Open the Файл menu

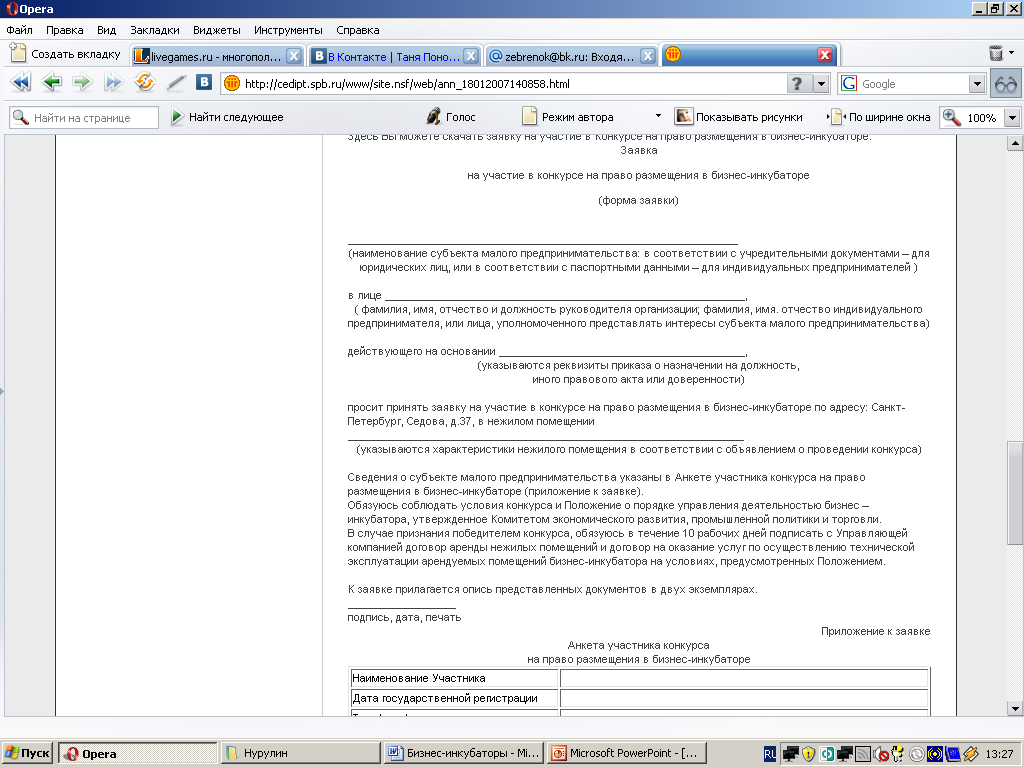[x=20, y=30]
